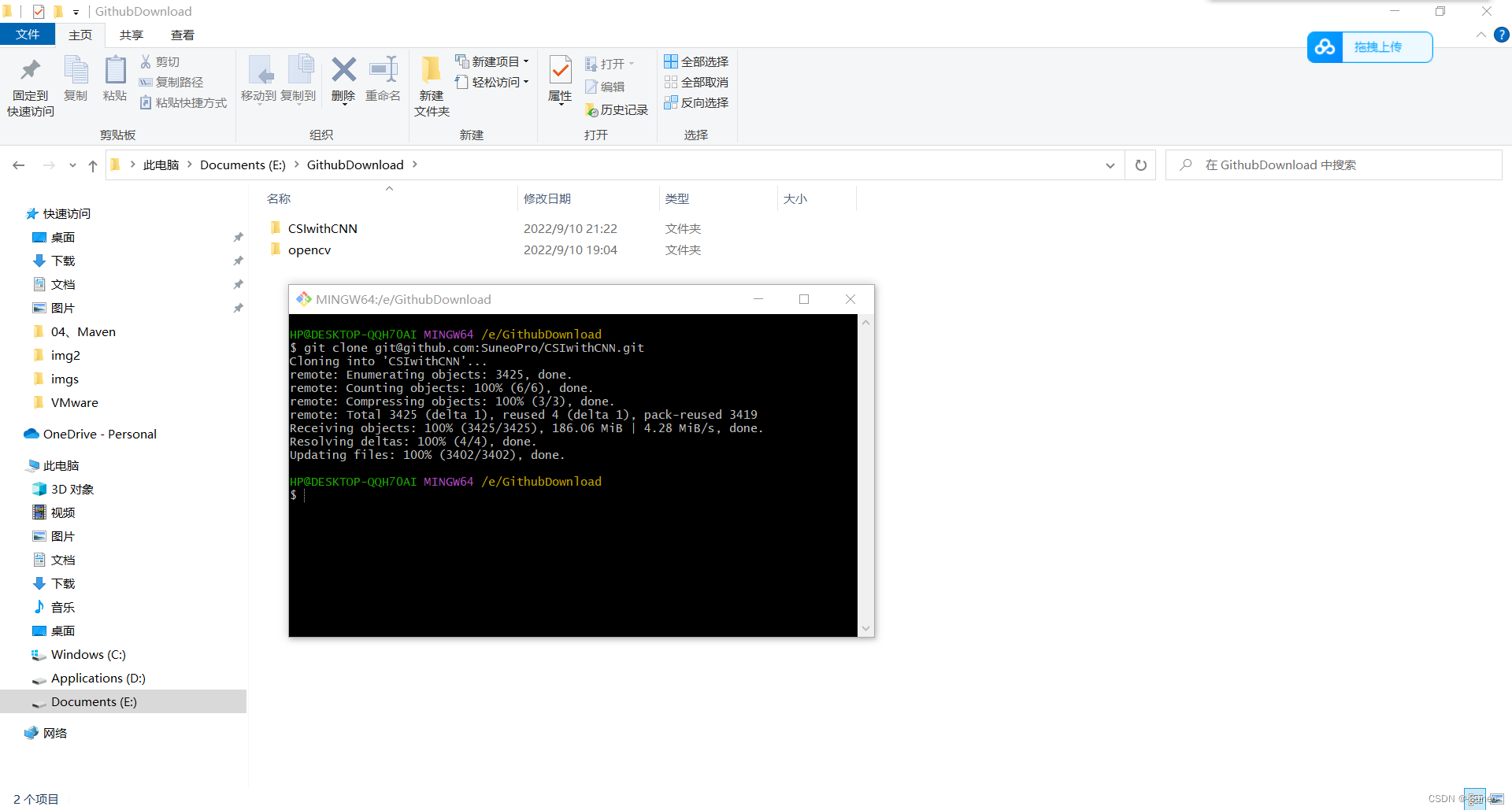1512x810 pixels.
Task: Switch to the View (查看) tab
Action: click(x=183, y=35)
